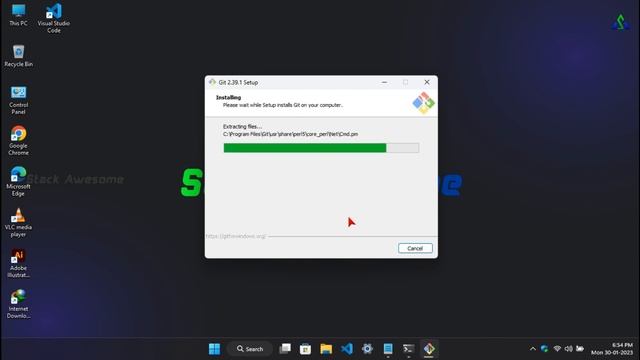Select Adobe Illustrator desktop shortcut
Image resolution: width=640 pixels, height=360 pixels.
[x=18, y=263]
